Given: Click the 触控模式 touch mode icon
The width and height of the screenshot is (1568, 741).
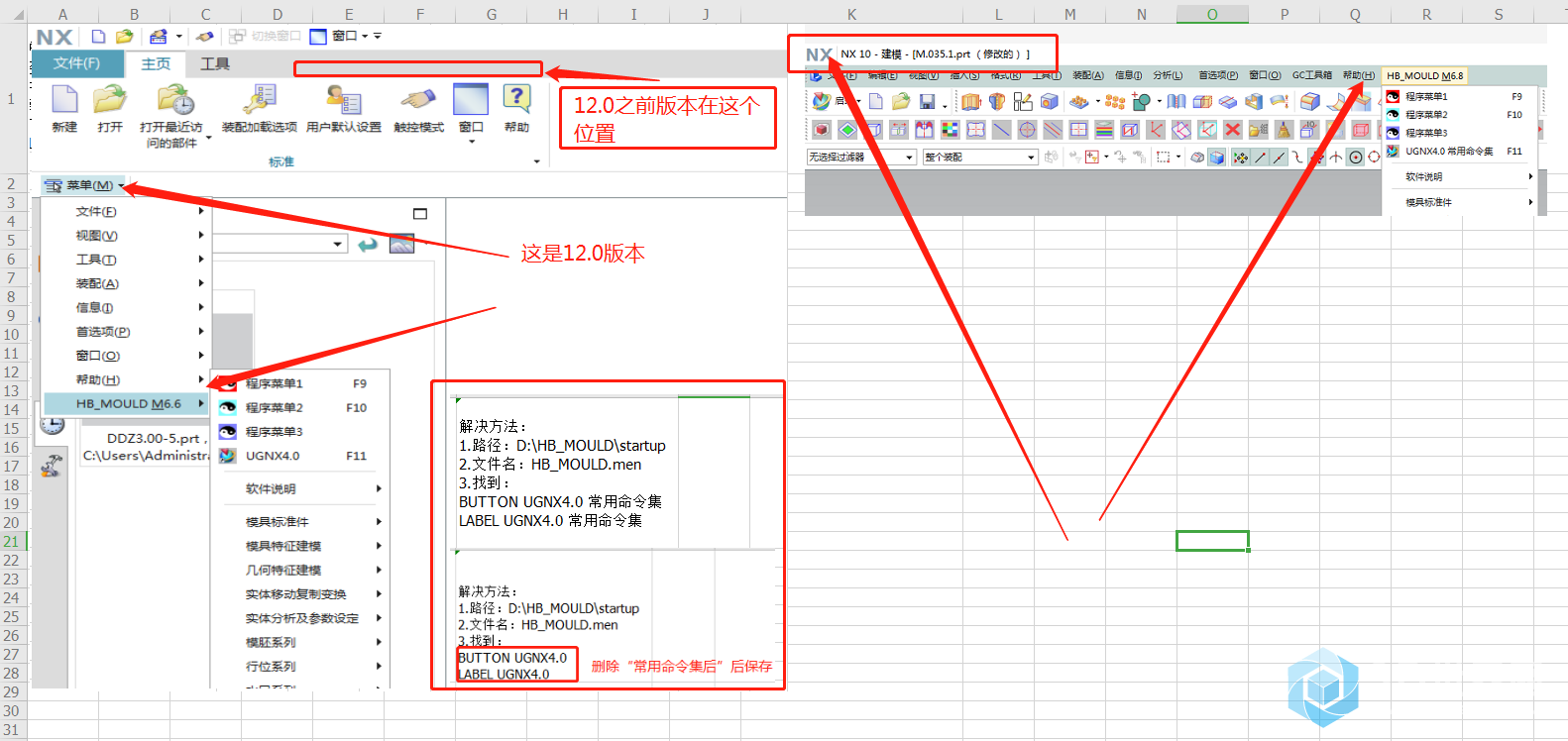Looking at the screenshot, I should click(418, 100).
